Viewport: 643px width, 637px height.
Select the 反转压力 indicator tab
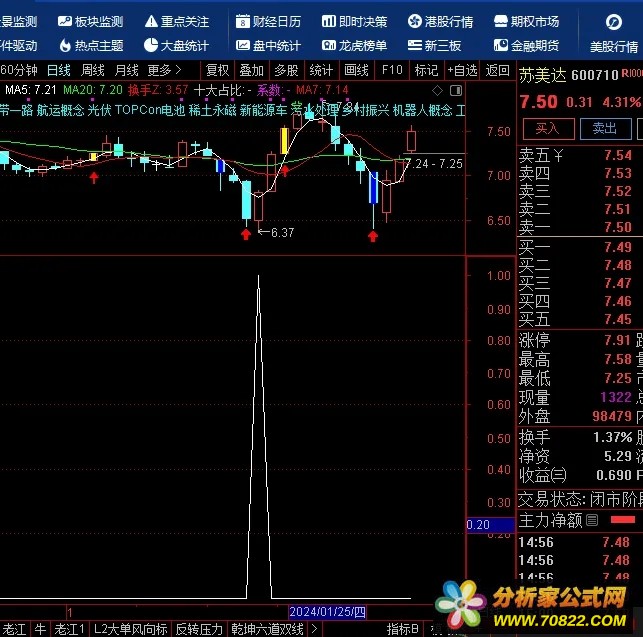click(199, 629)
